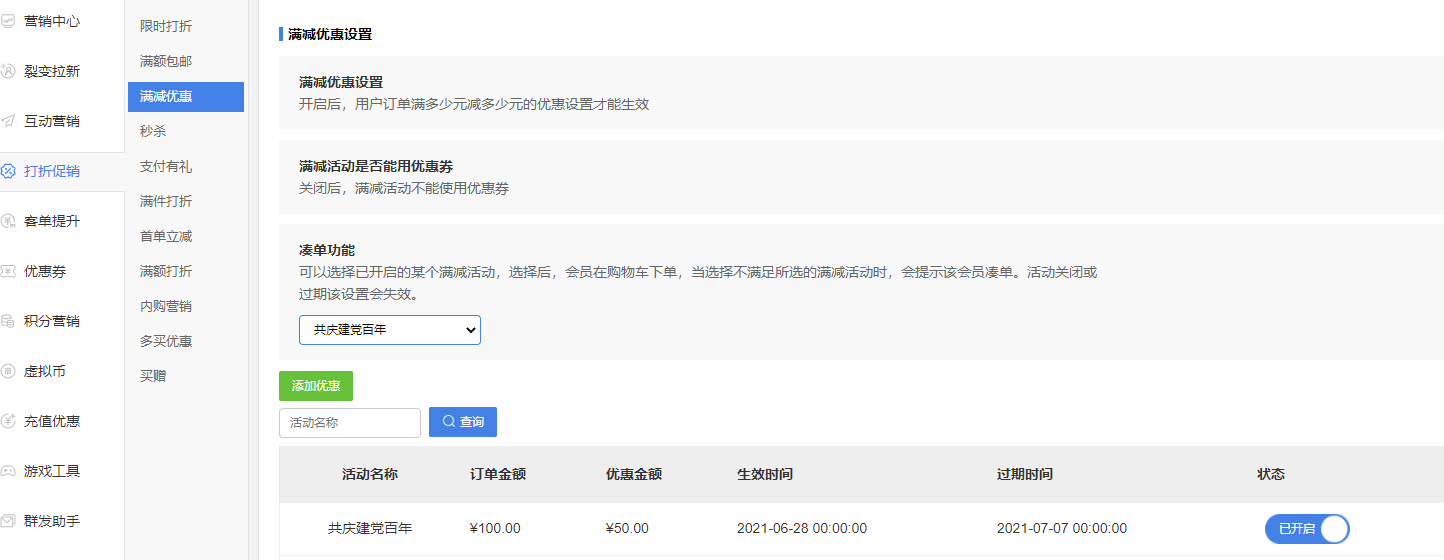This screenshot has width=1444, height=560.
Task: Click the 营销中心 chart icon
Action: point(8,21)
